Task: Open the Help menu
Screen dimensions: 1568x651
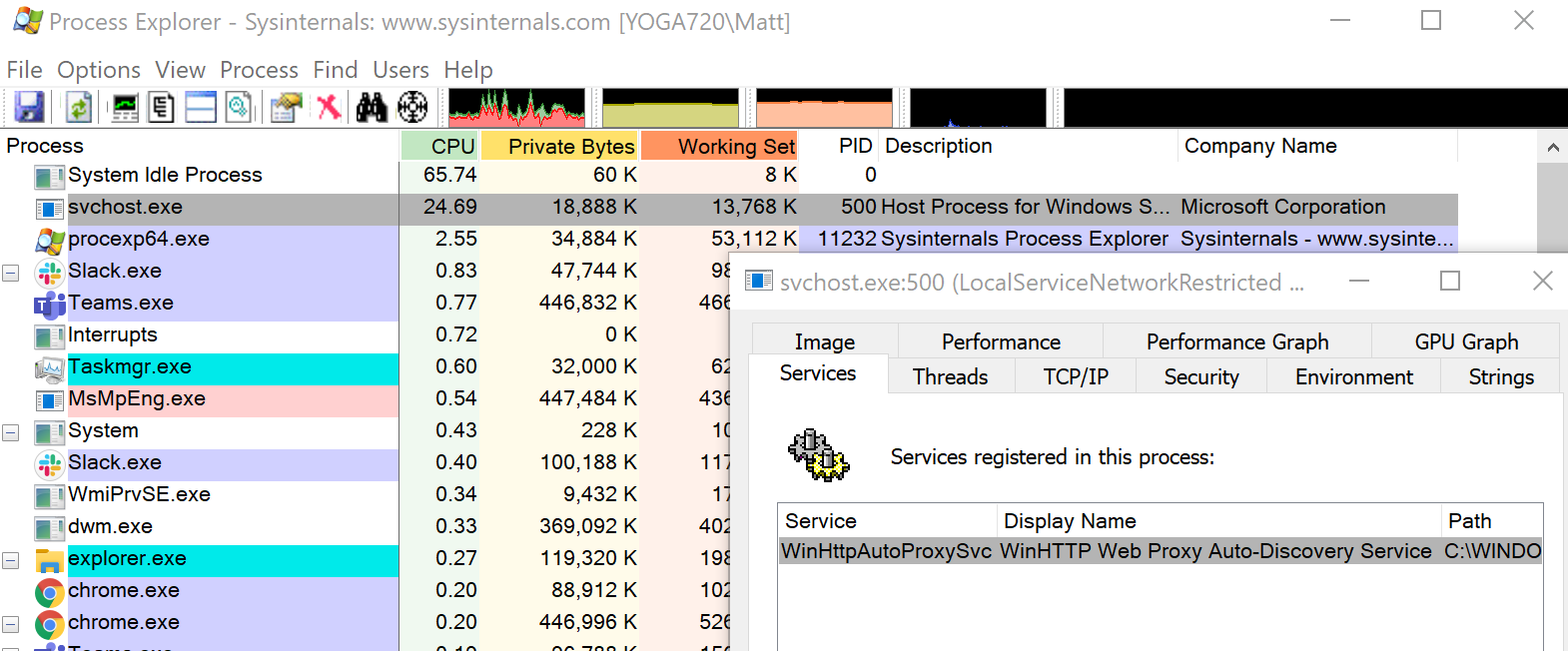Action: coord(468,70)
